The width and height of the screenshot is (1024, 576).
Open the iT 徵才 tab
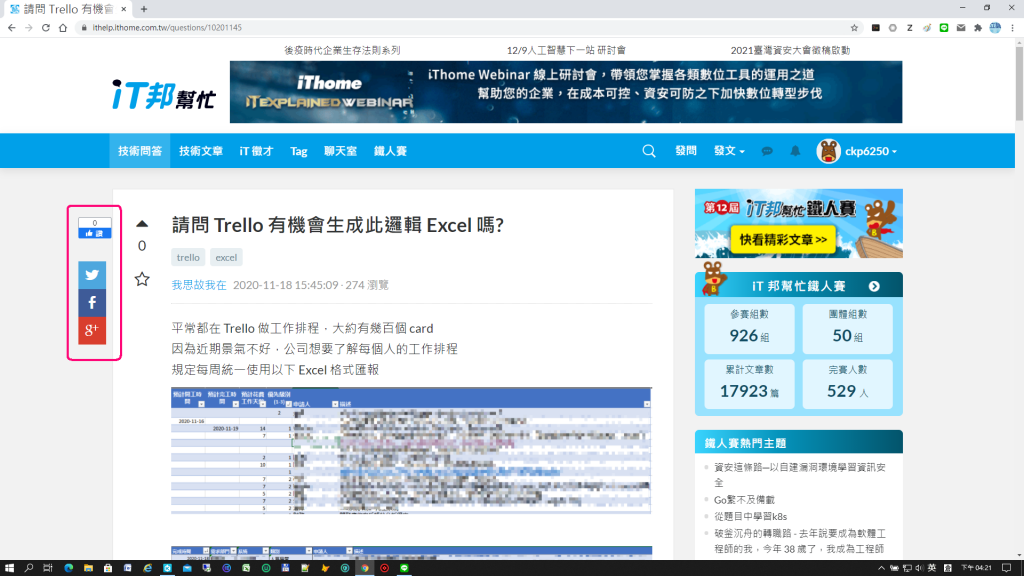coord(256,151)
